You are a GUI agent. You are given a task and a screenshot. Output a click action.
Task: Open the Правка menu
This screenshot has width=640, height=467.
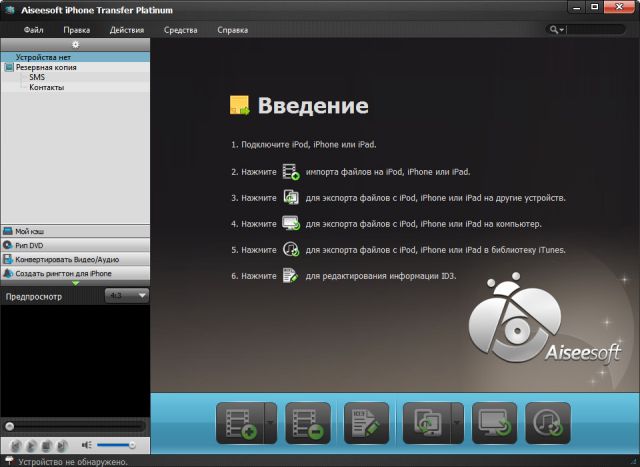coord(77,30)
